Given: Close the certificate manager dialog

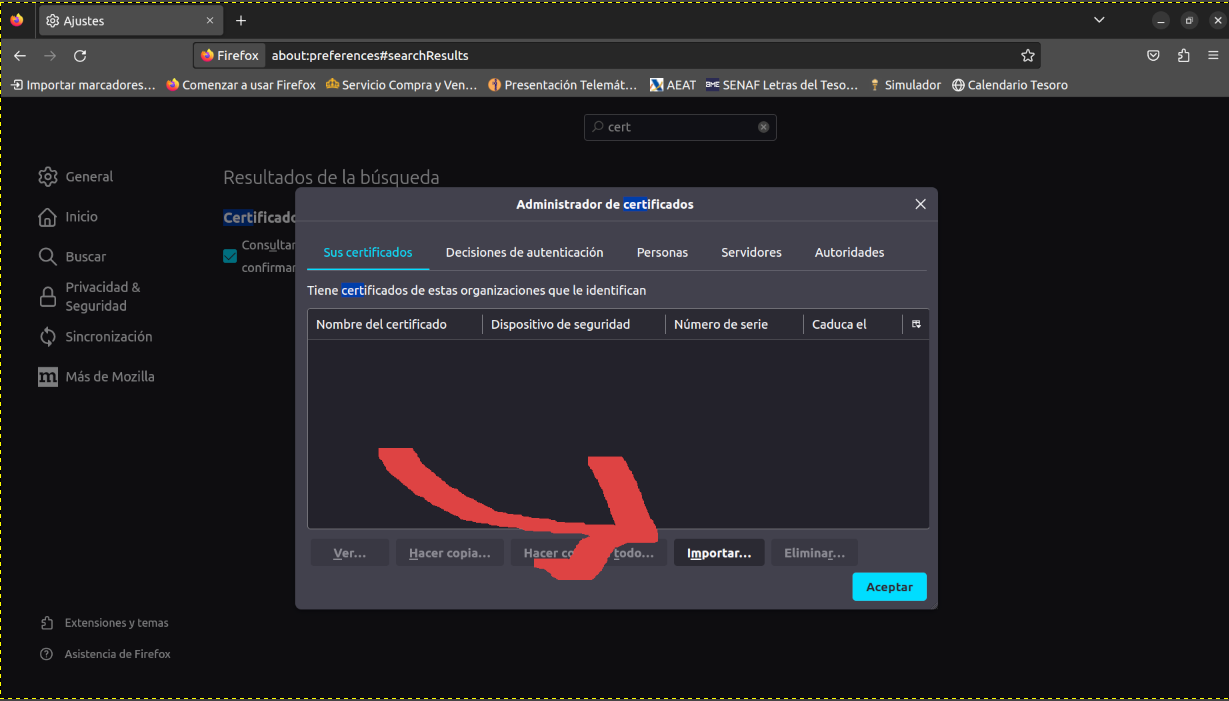Looking at the screenshot, I should (x=920, y=204).
